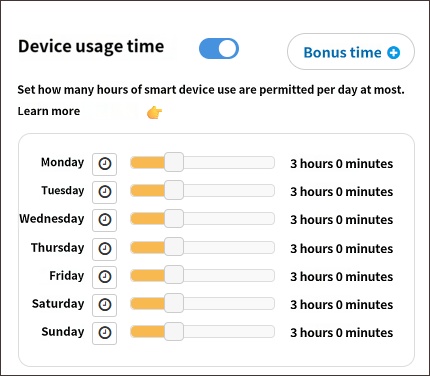Click Thursday's usage time slider handle
The image size is (430, 376).
[174, 247]
